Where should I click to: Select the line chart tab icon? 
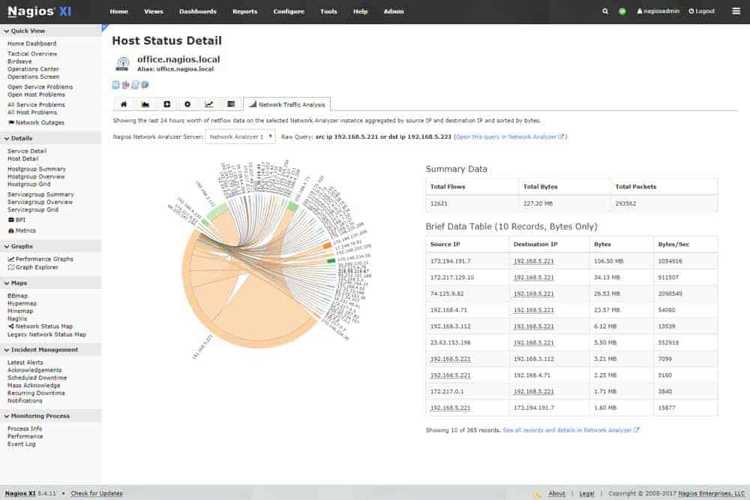(209, 104)
